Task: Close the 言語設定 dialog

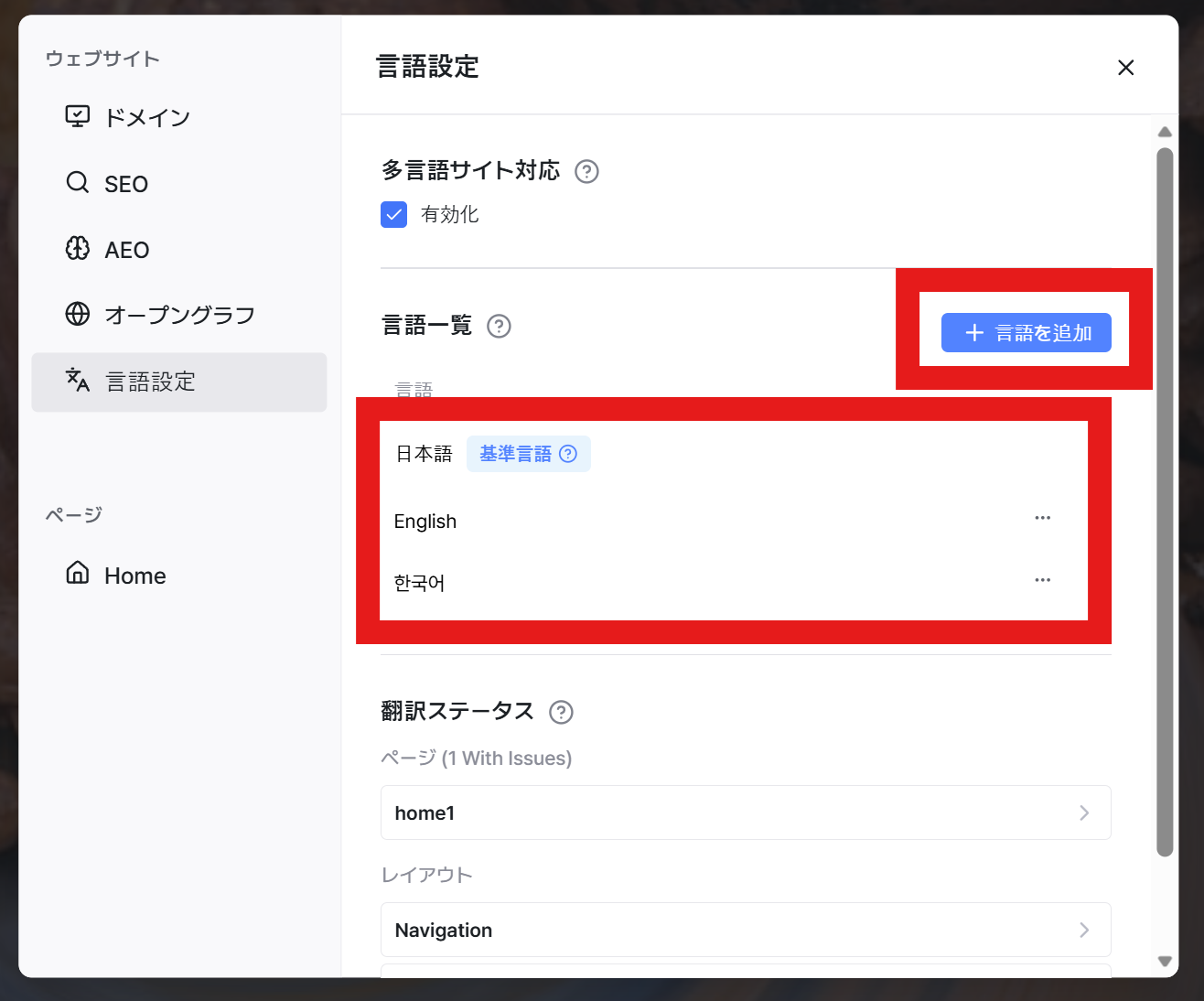Action: click(1126, 68)
